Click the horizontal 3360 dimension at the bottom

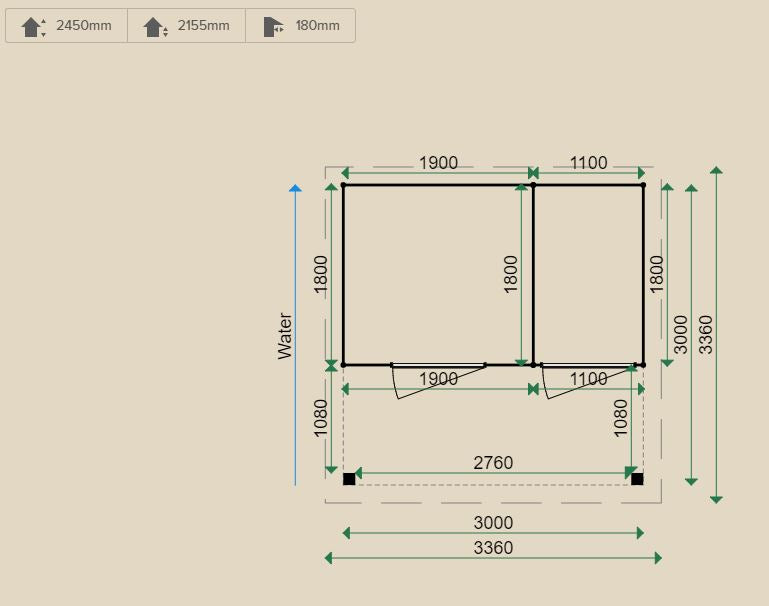(493, 548)
